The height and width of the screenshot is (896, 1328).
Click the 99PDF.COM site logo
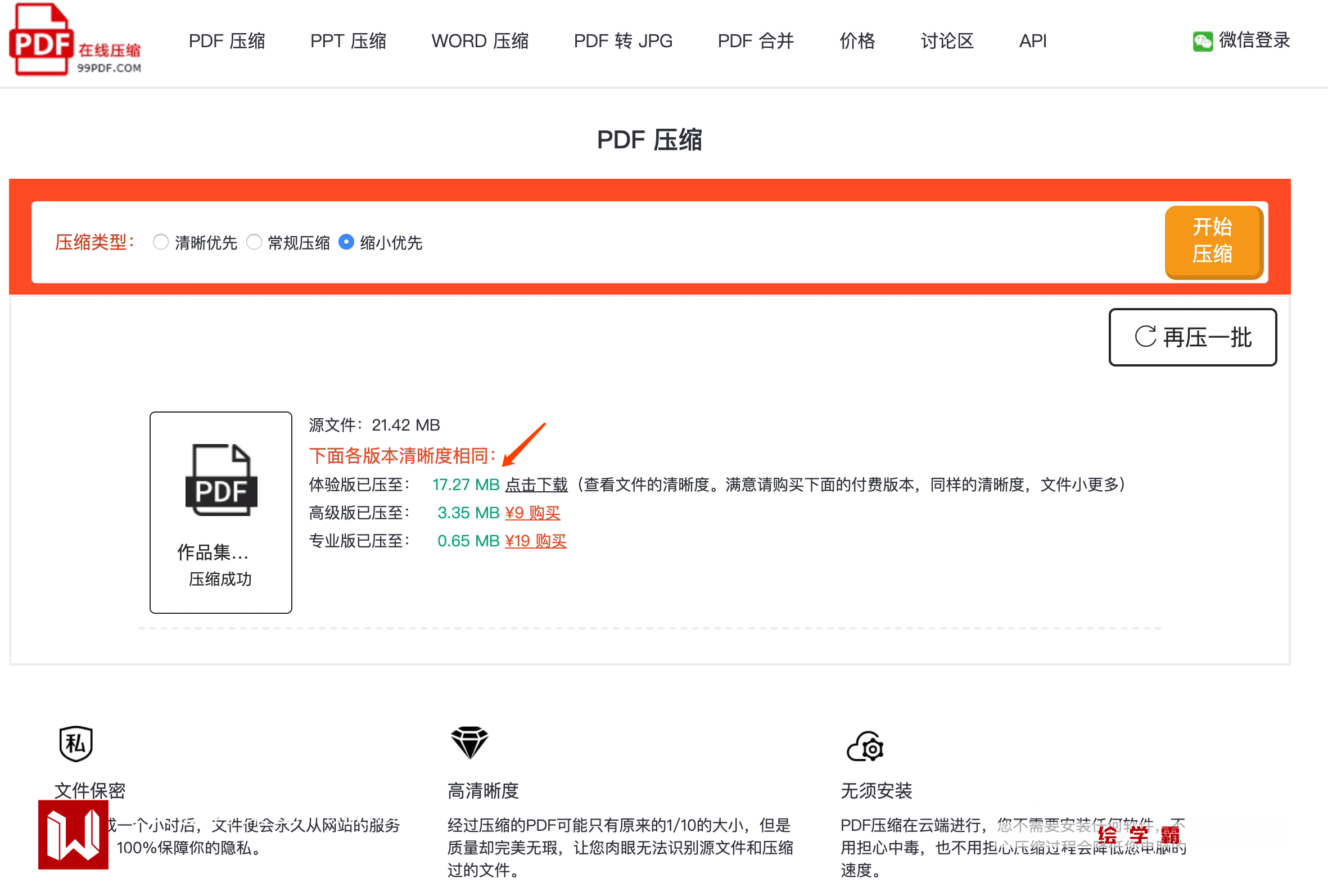click(x=74, y=40)
